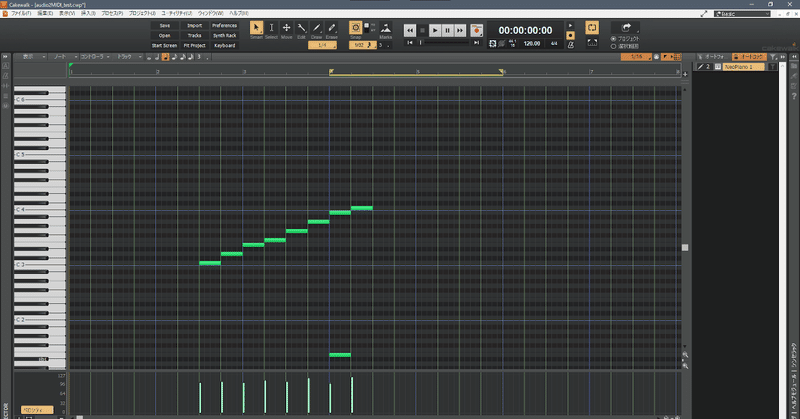Select the Smart tool
This screenshot has width=800, height=419.
pyautogui.click(x=256, y=29)
